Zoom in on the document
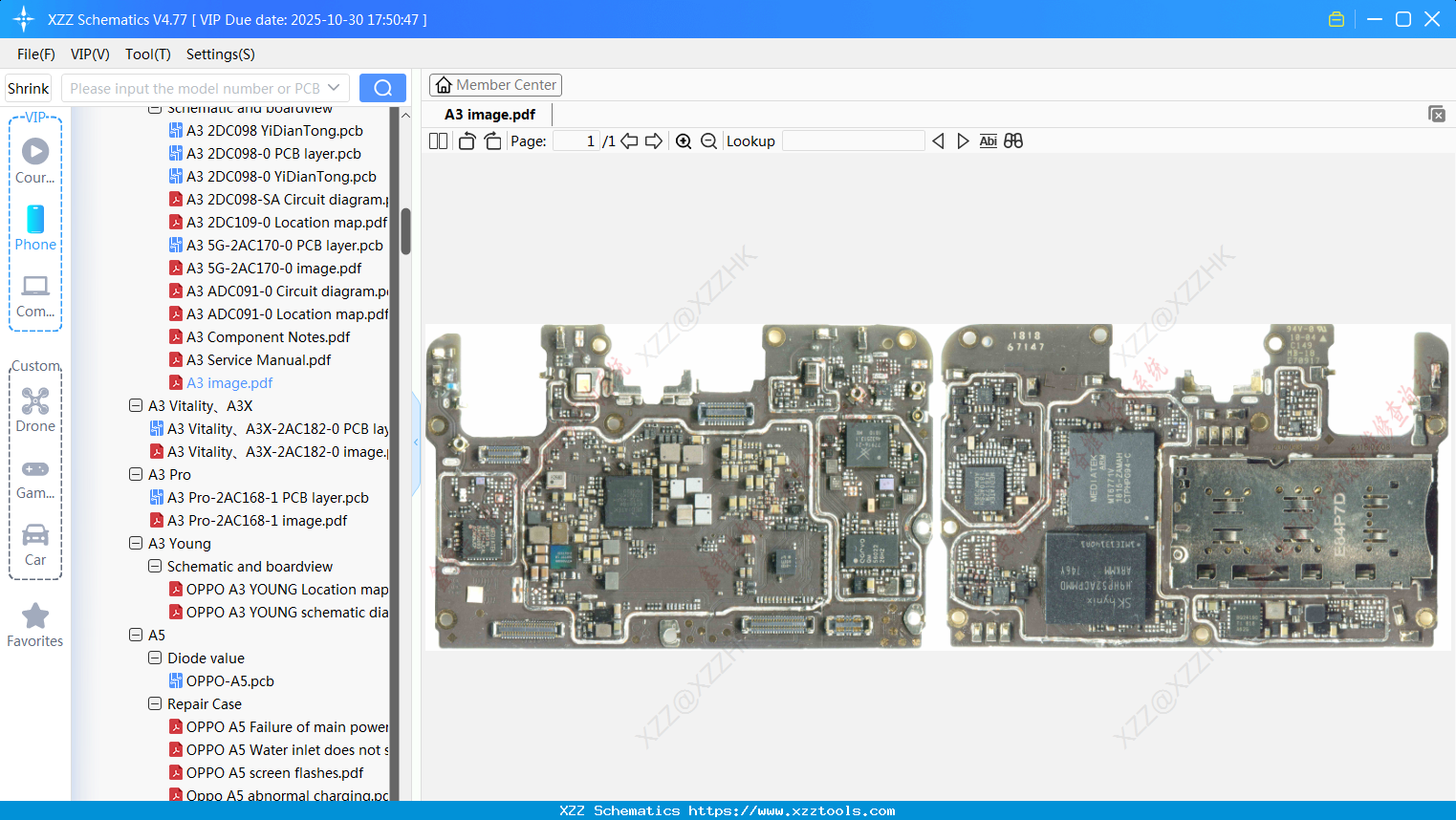The image size is (1456, 820). [x=684, y=140]
